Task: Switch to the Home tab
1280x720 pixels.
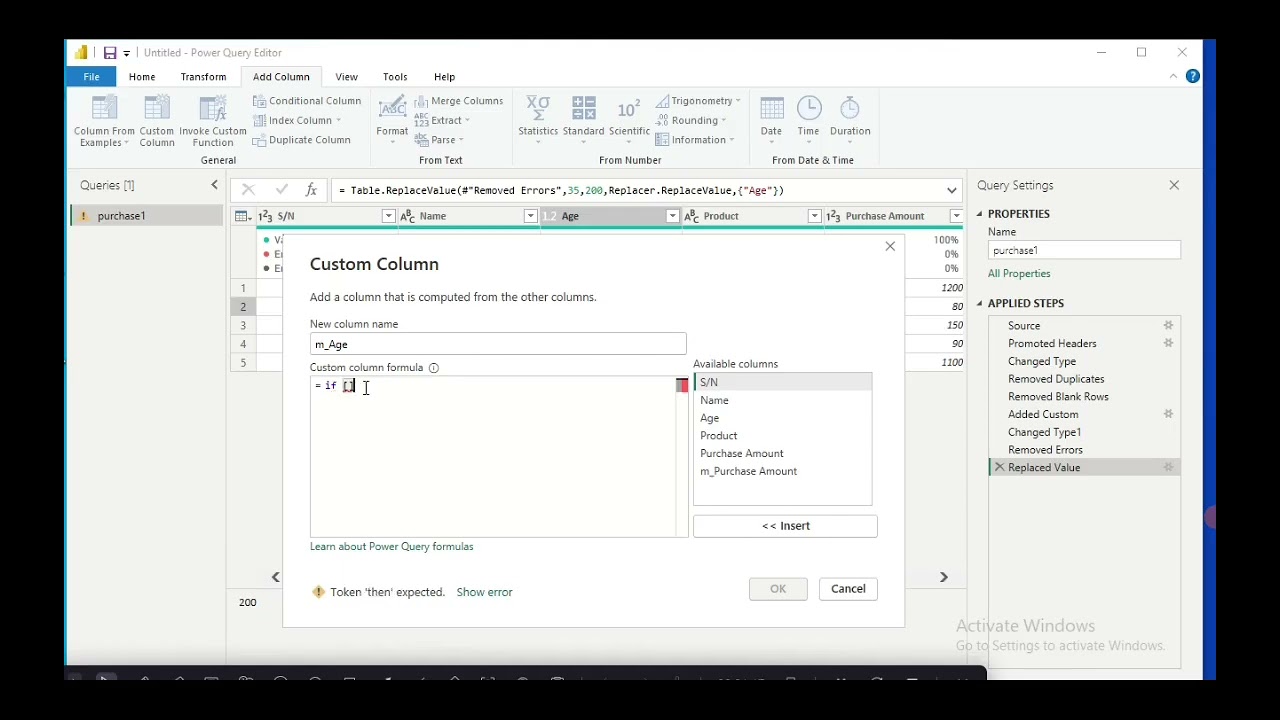Action: [142, 77]
